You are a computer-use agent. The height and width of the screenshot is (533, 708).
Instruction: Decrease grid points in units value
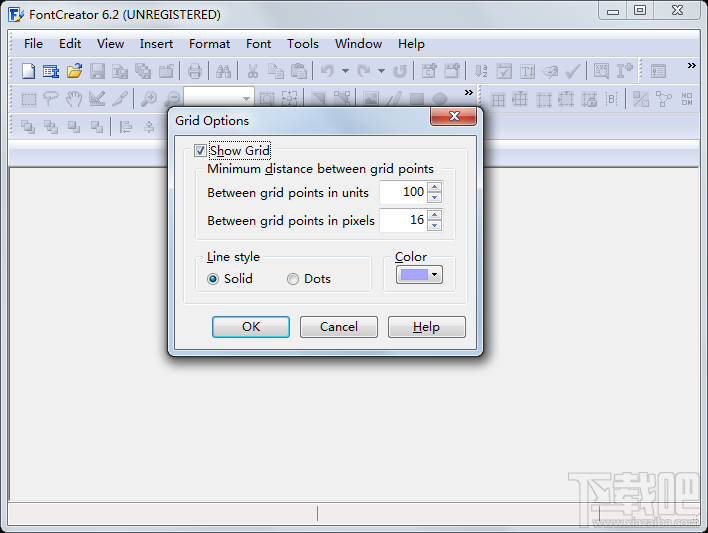434,198
